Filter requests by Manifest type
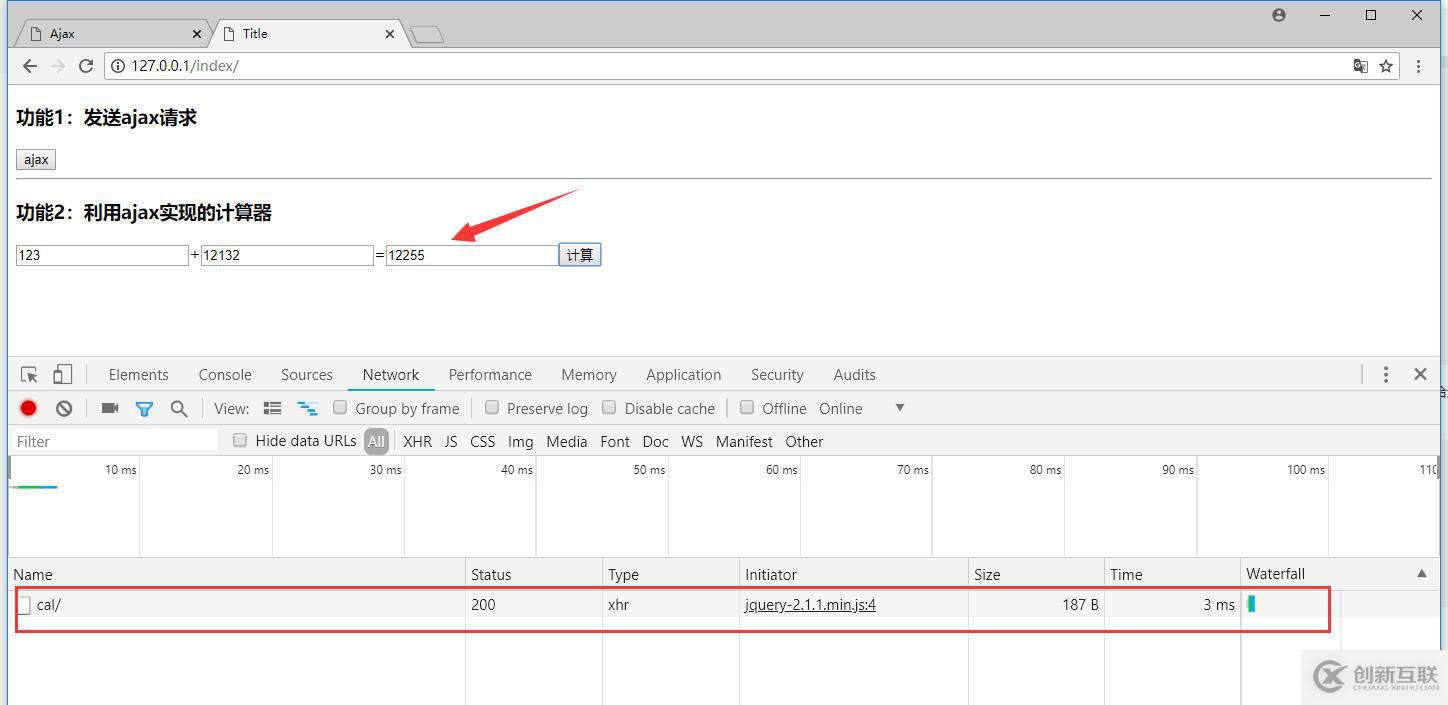This screenshot has width=1448, height=705. click(x=744, y=442)
